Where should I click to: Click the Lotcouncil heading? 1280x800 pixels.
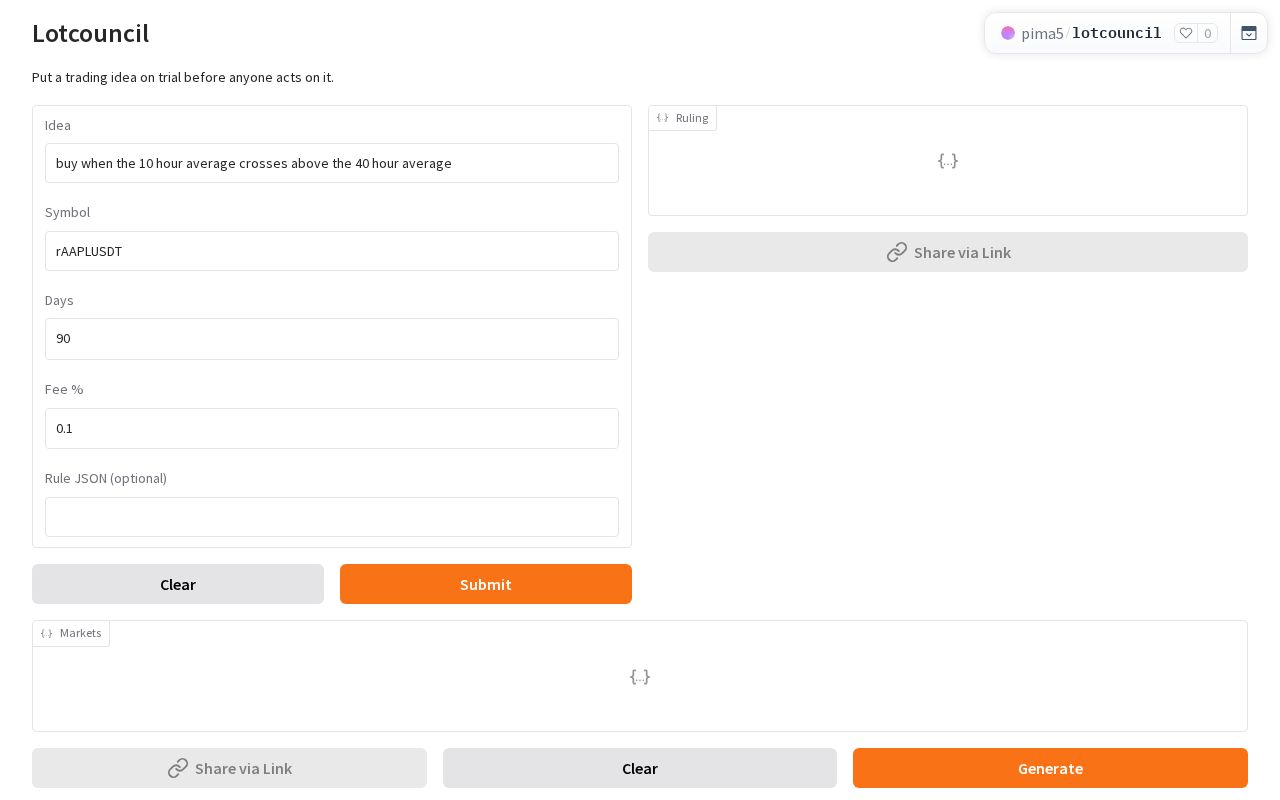[x=90, y=33]
